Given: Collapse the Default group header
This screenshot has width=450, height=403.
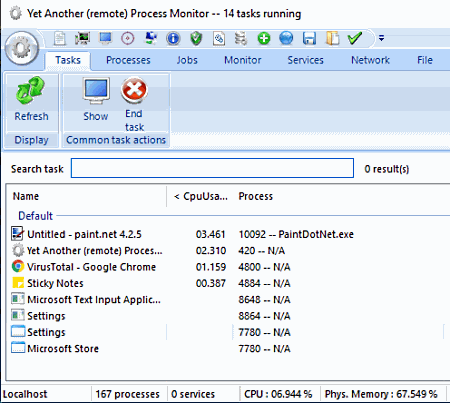Looking at the screenshot, I should coord(35,216).
